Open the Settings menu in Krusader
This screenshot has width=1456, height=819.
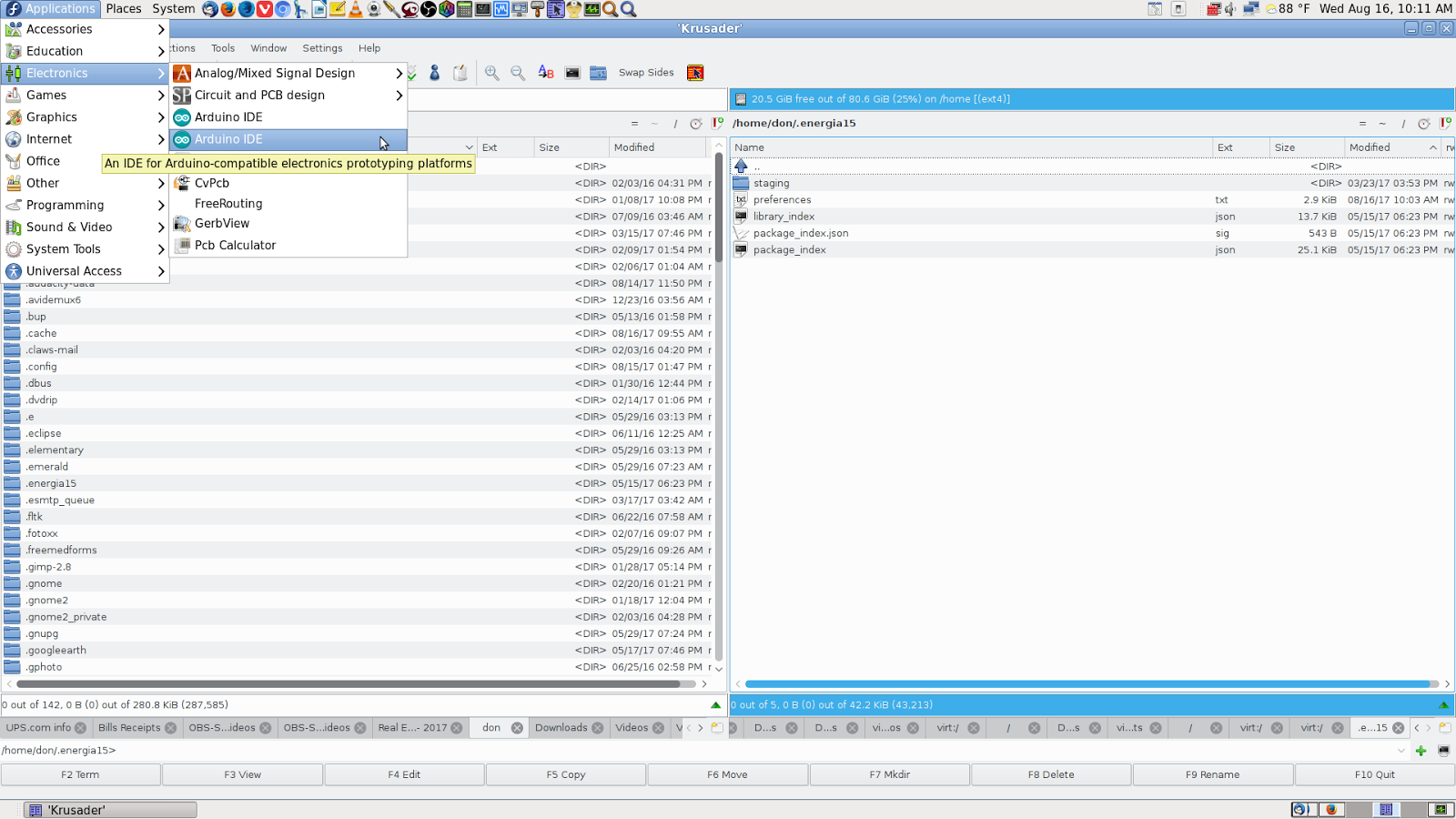click(322, 48)
